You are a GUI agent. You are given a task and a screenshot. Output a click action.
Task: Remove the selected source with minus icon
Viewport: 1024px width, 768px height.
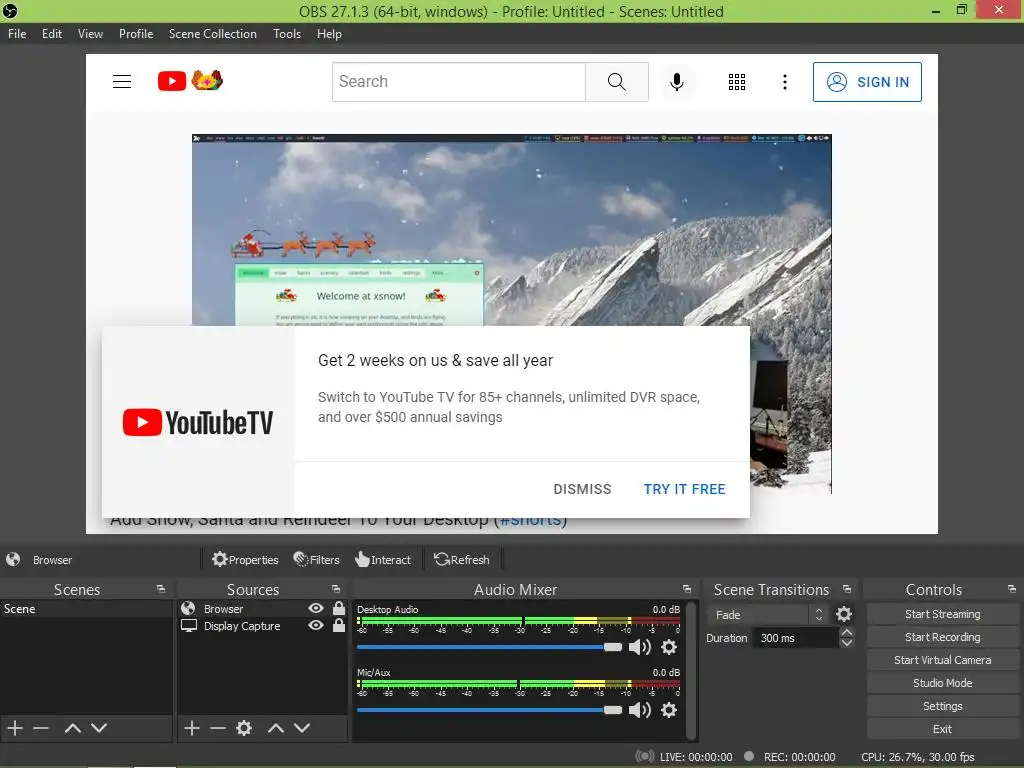click(218, 728)
